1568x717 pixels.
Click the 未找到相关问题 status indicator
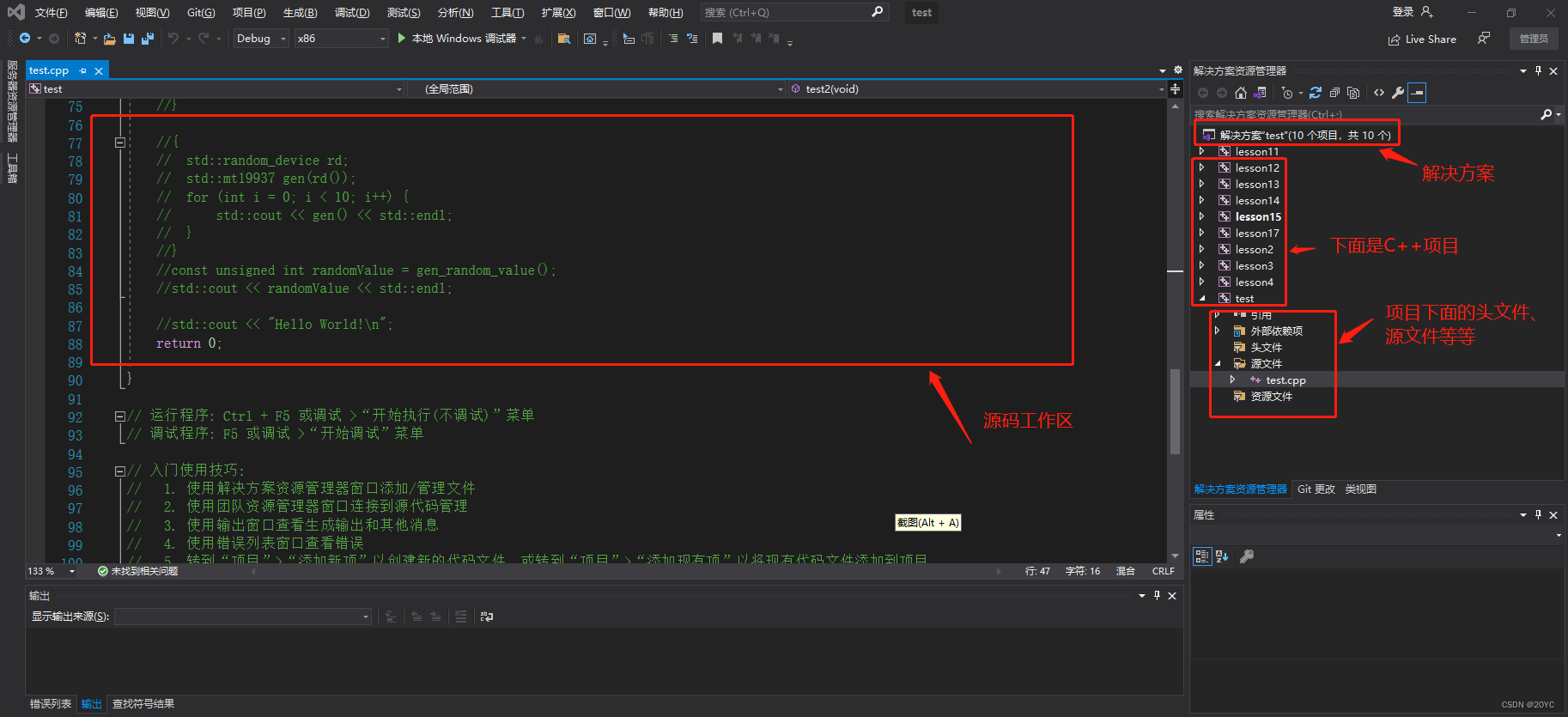pos(137,571)
